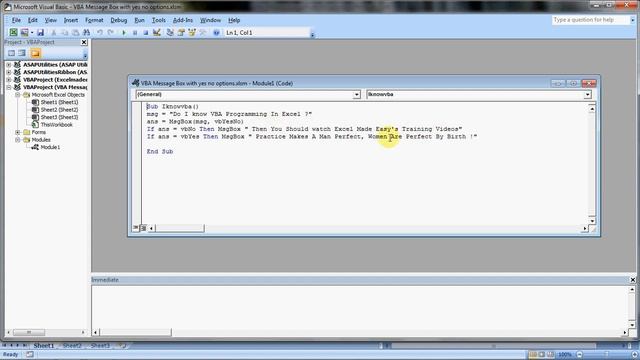Click the blue Help question icon
Image resolution: width=640 pixels, height=360 pixels.
(x=216, y=32)
